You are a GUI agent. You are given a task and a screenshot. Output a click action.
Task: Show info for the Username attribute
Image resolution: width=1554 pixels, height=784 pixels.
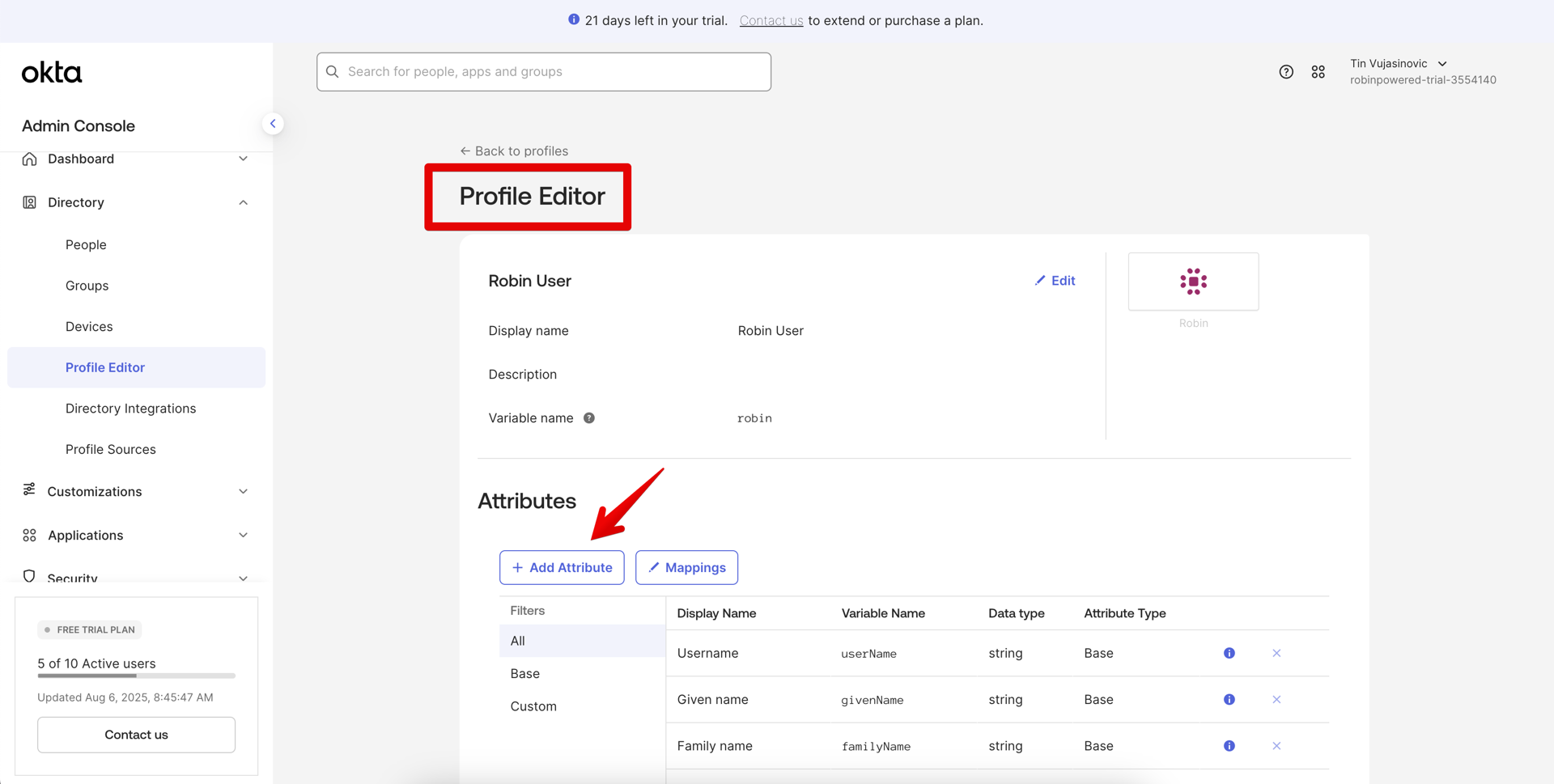click(1229, 653)
